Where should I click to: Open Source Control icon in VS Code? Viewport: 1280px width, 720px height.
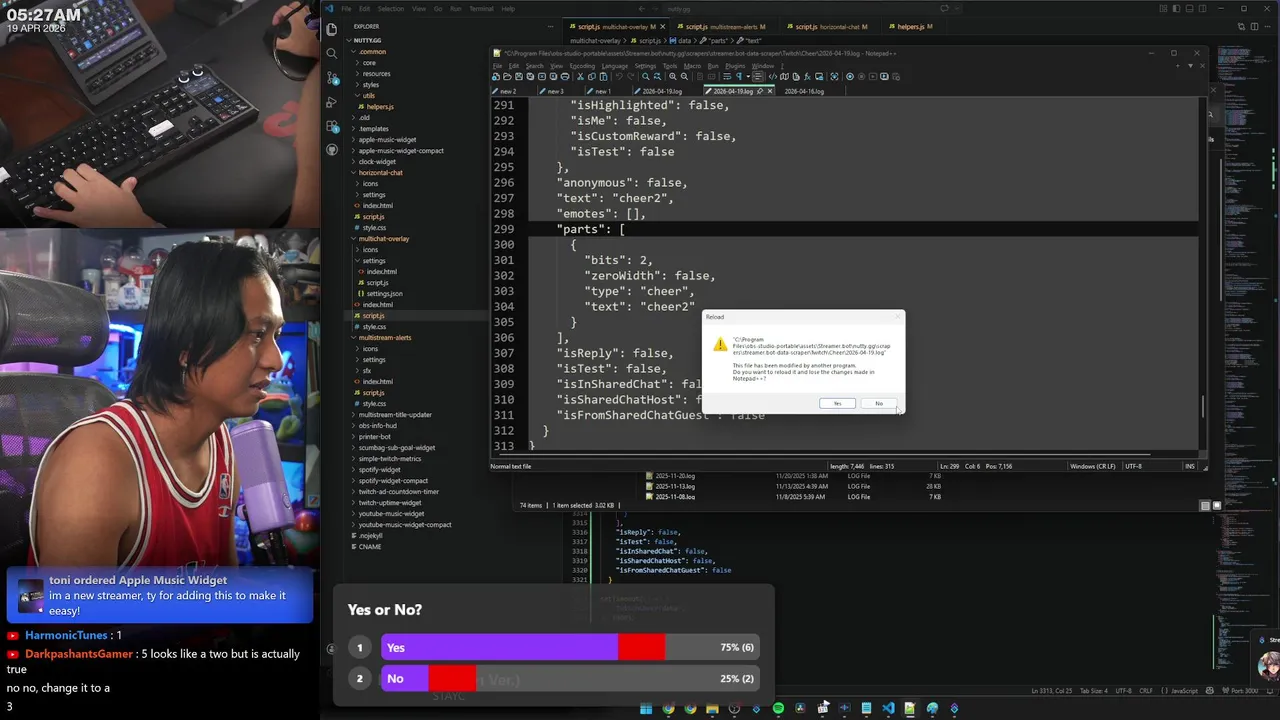[x=332, y=78]
